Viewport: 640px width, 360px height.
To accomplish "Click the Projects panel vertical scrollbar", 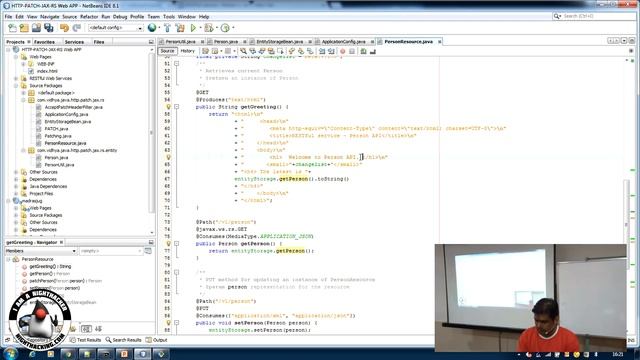I will (152, 133).
